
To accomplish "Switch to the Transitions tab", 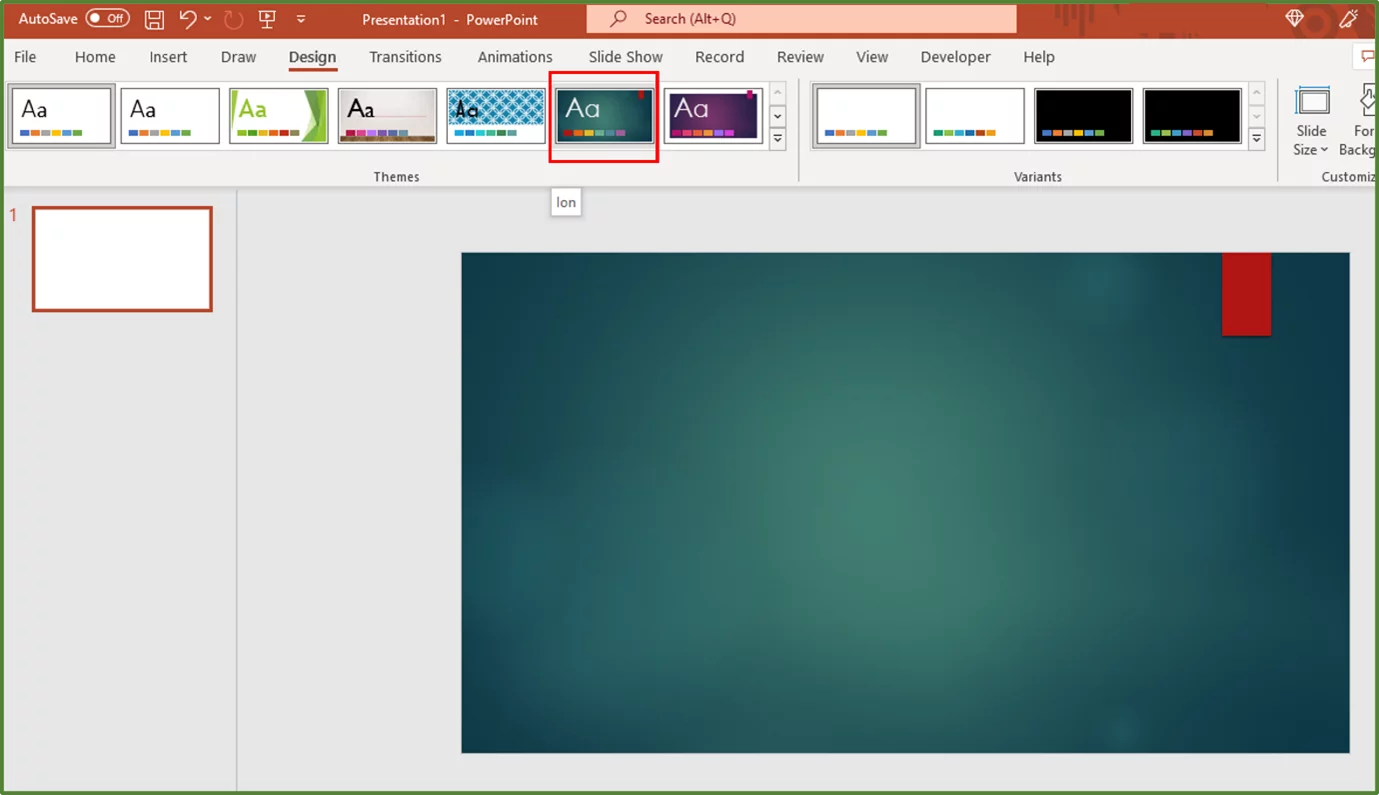I will click(404, 57).
